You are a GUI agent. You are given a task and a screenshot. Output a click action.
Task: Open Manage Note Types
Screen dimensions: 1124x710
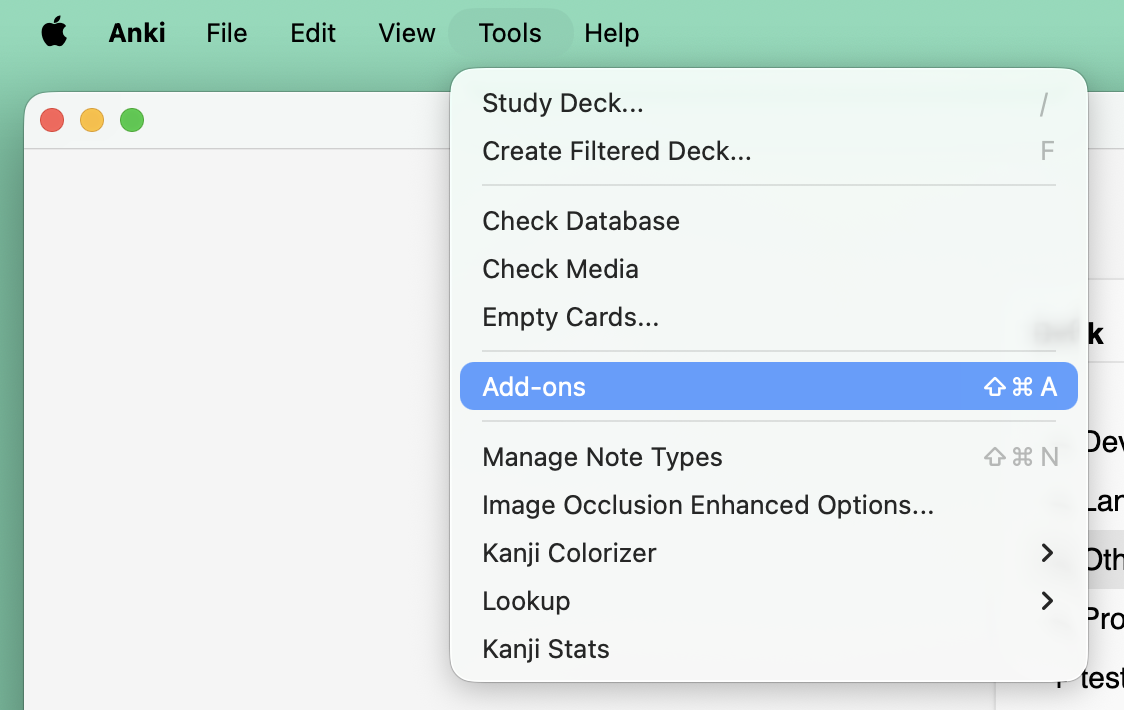click(x=602, y=457)
